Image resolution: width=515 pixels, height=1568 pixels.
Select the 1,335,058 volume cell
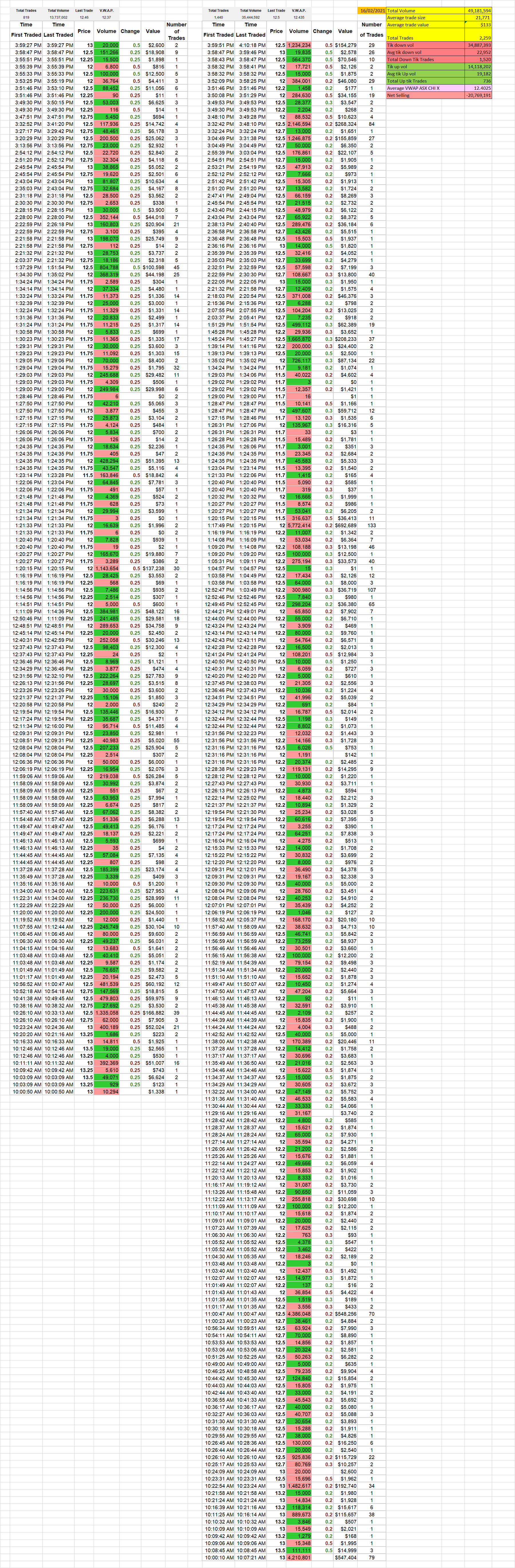coord(107,1013)
